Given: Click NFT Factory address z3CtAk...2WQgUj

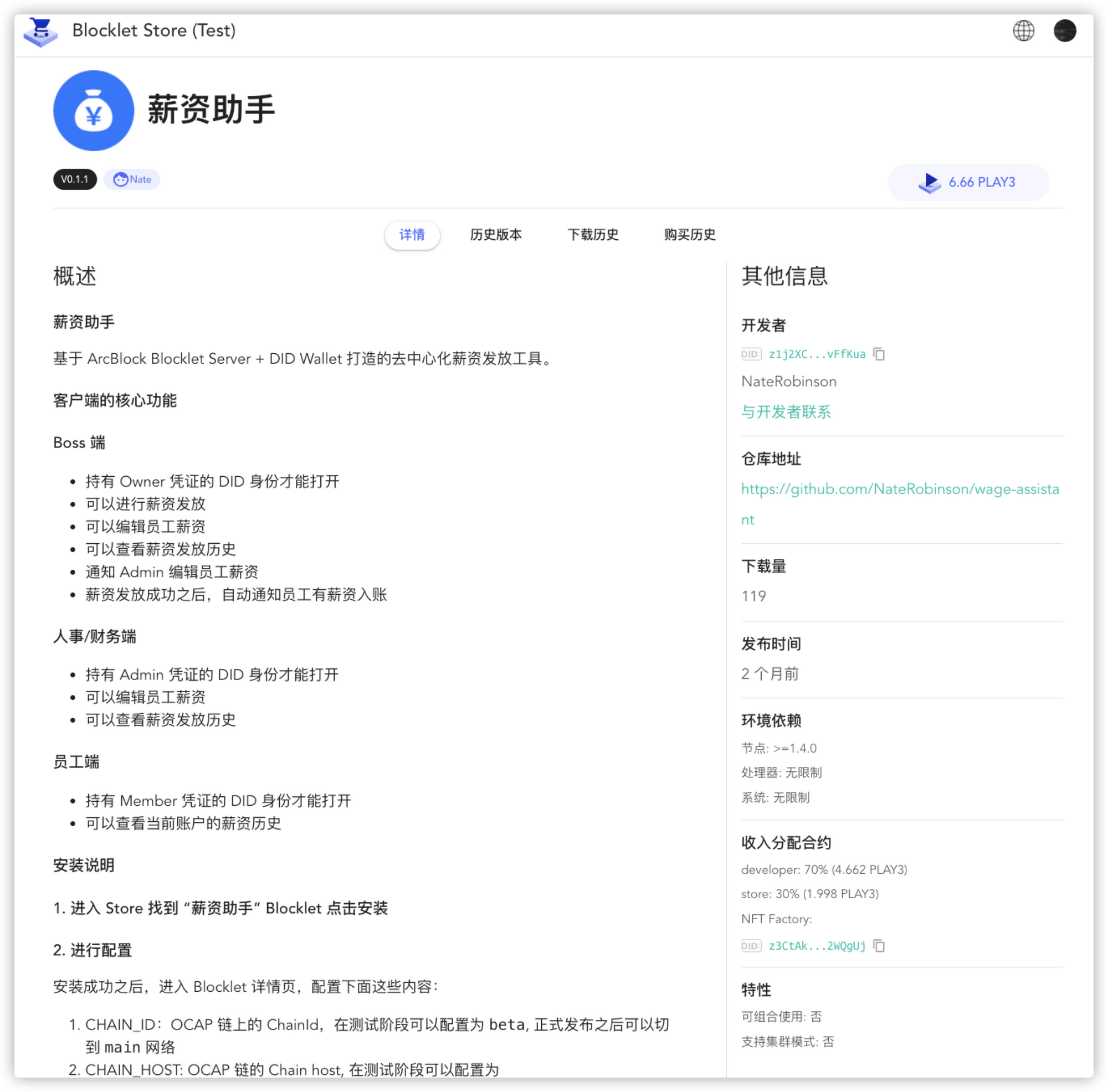Looking at the screenshot, I should [x=817, y=946].
